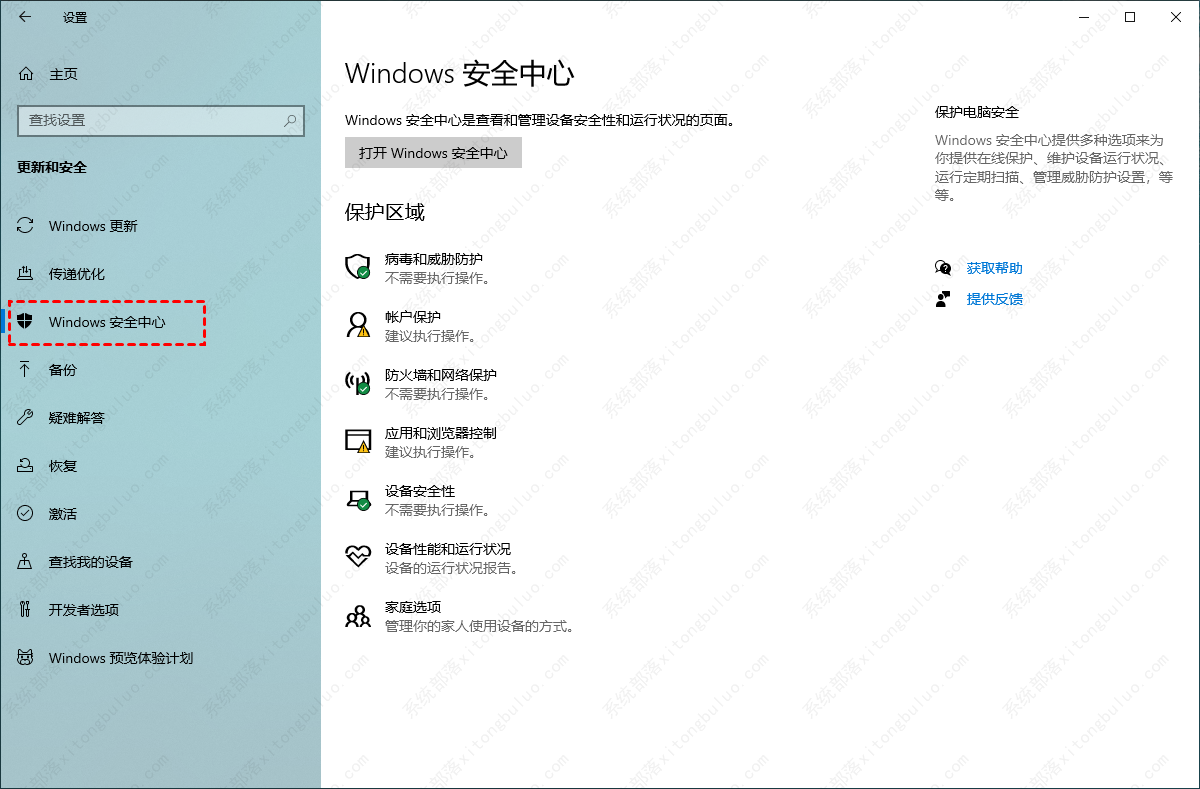Open 传递优化 settings page
Viewport: 1200px width, 789px height.
pos(76,274)
